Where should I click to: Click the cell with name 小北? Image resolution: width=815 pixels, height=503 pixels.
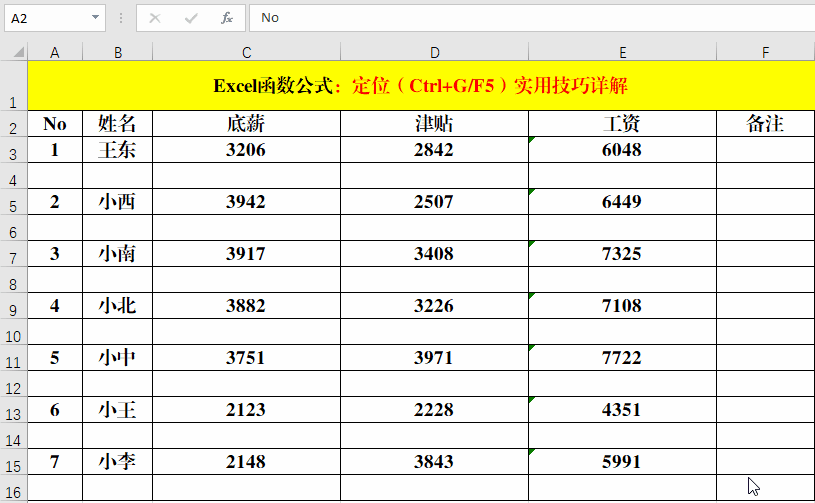tap(117, 306)
